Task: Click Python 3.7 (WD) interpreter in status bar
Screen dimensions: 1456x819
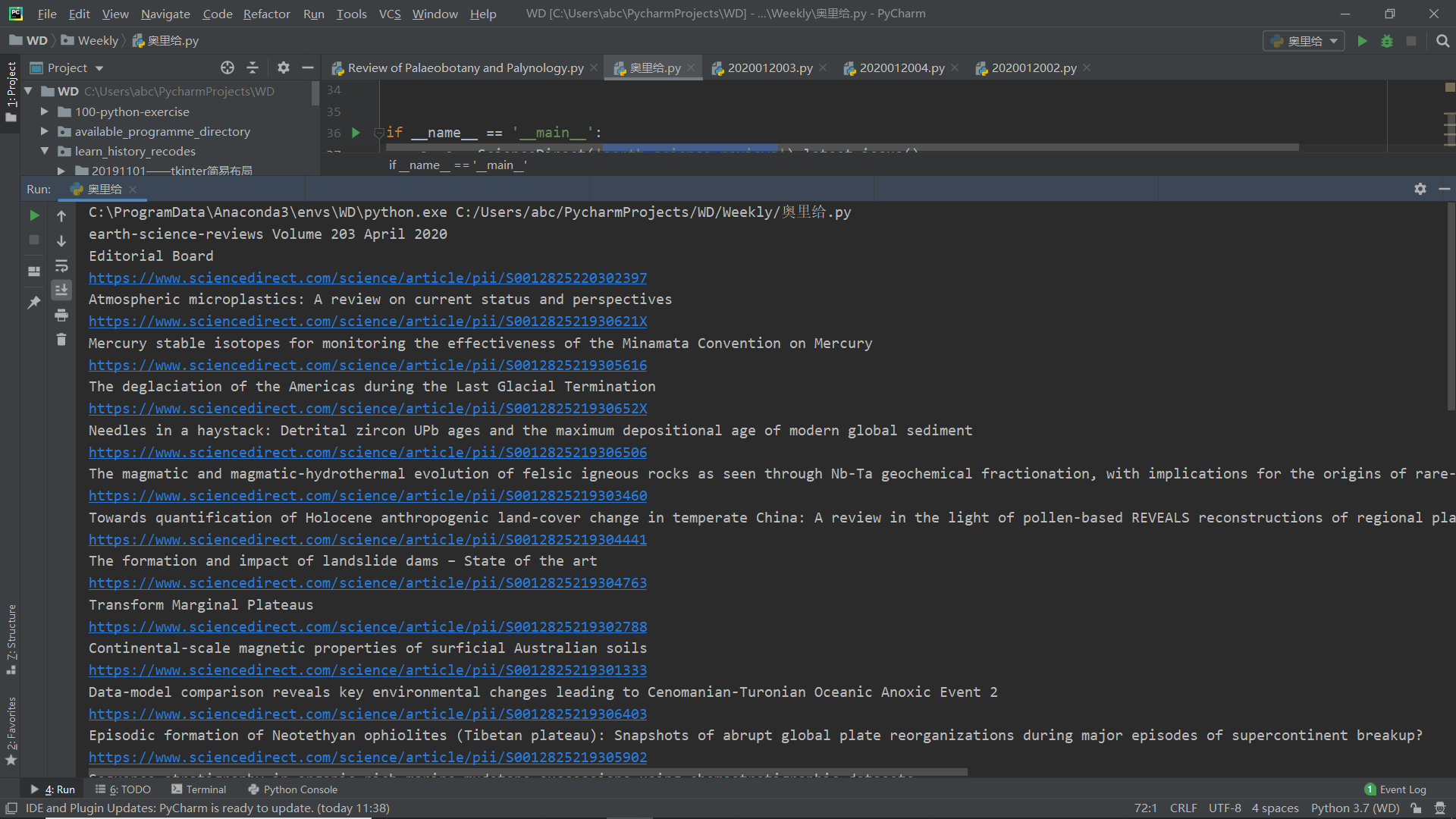Action: click(1354, 808)
